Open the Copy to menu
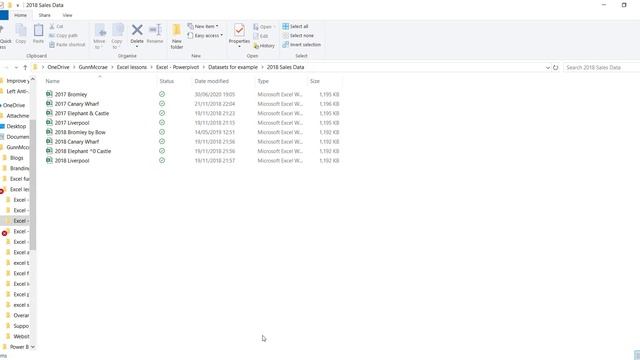The height and width of the screenshot is (360, 640). (117, 36)
